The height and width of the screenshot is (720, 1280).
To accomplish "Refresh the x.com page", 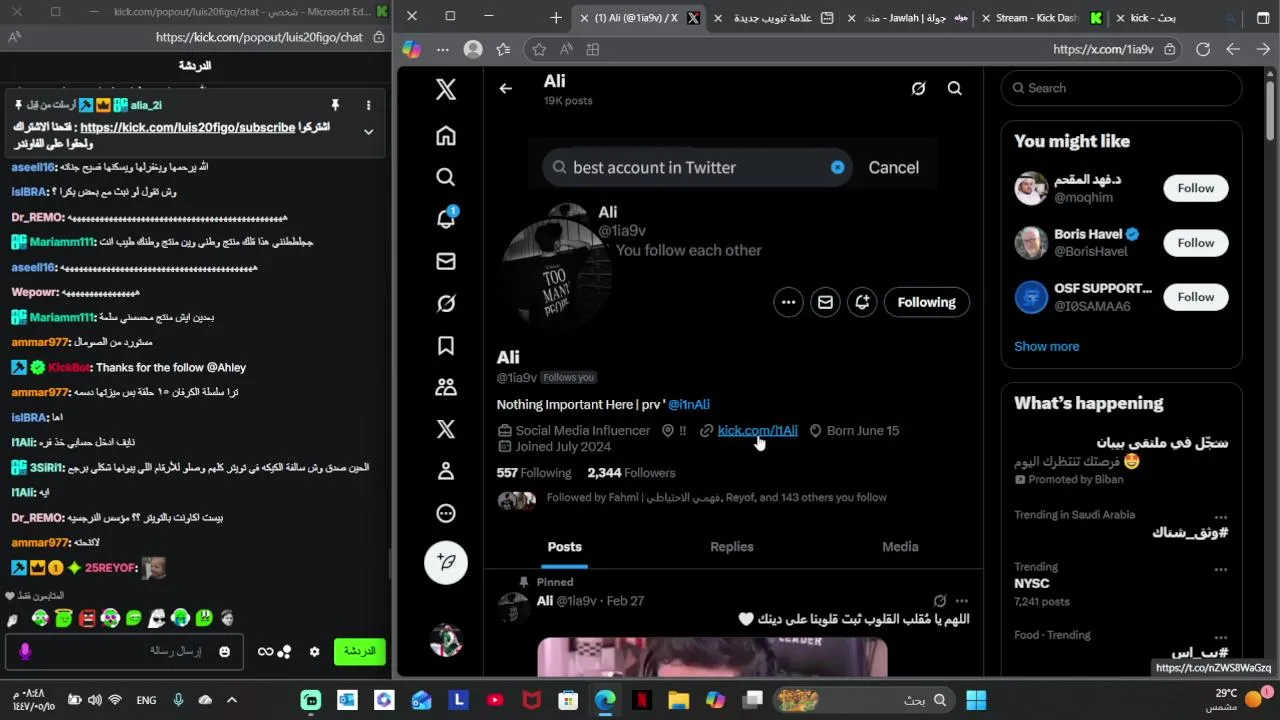I will pyautogui.click(x=1203, y=49).
